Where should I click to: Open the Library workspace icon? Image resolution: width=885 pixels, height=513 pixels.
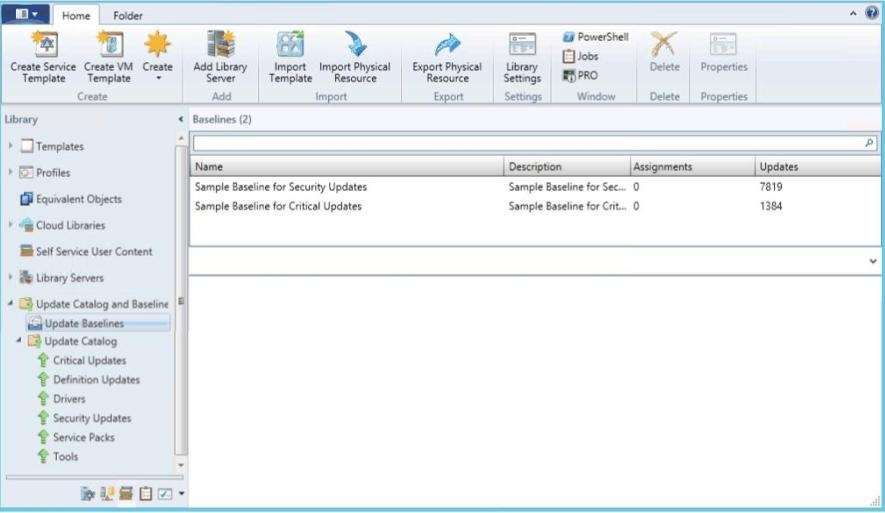[126, 494]
